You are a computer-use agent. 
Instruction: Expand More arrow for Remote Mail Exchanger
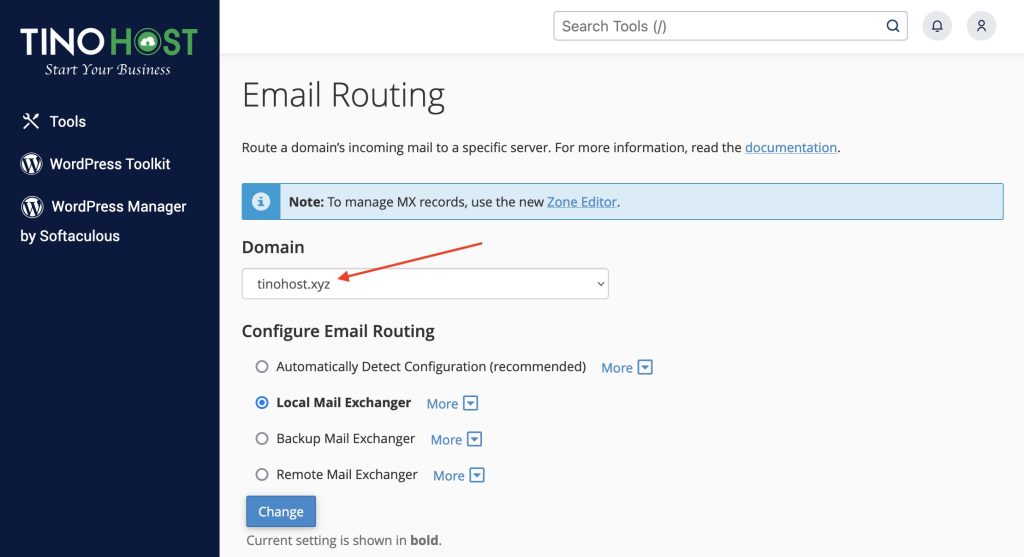coord(477,475)
